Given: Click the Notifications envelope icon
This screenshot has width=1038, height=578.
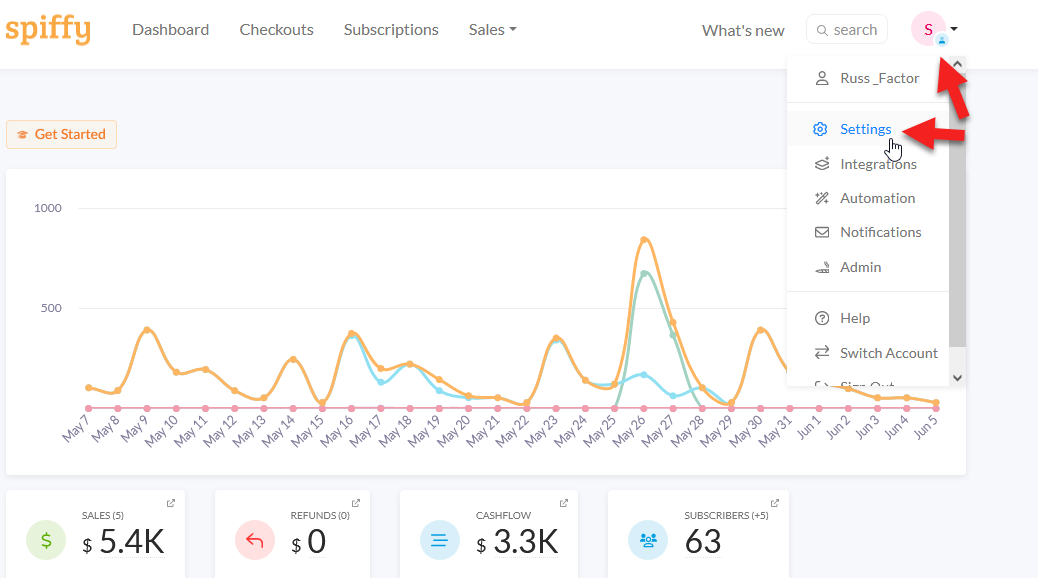Looking at the screenshot, I should coord(822,232).
